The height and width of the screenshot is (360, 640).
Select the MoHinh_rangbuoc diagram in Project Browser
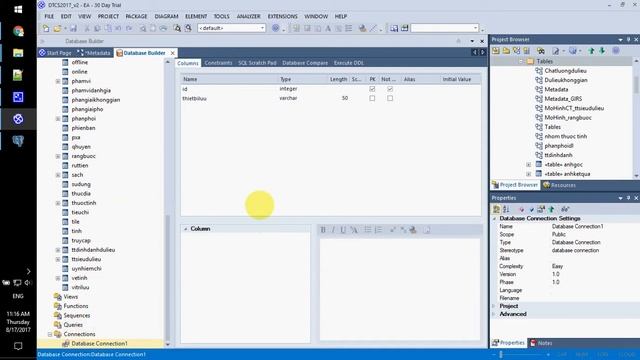click(x=568, y=118)
